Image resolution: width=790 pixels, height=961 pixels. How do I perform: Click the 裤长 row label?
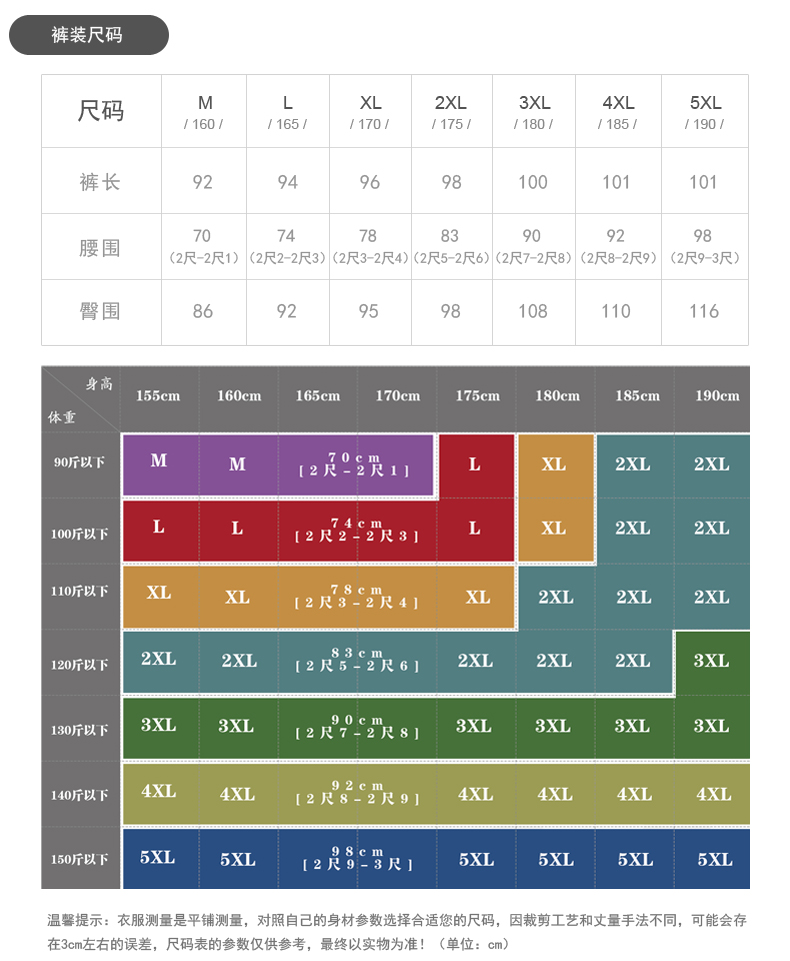(x=101, y=182)
